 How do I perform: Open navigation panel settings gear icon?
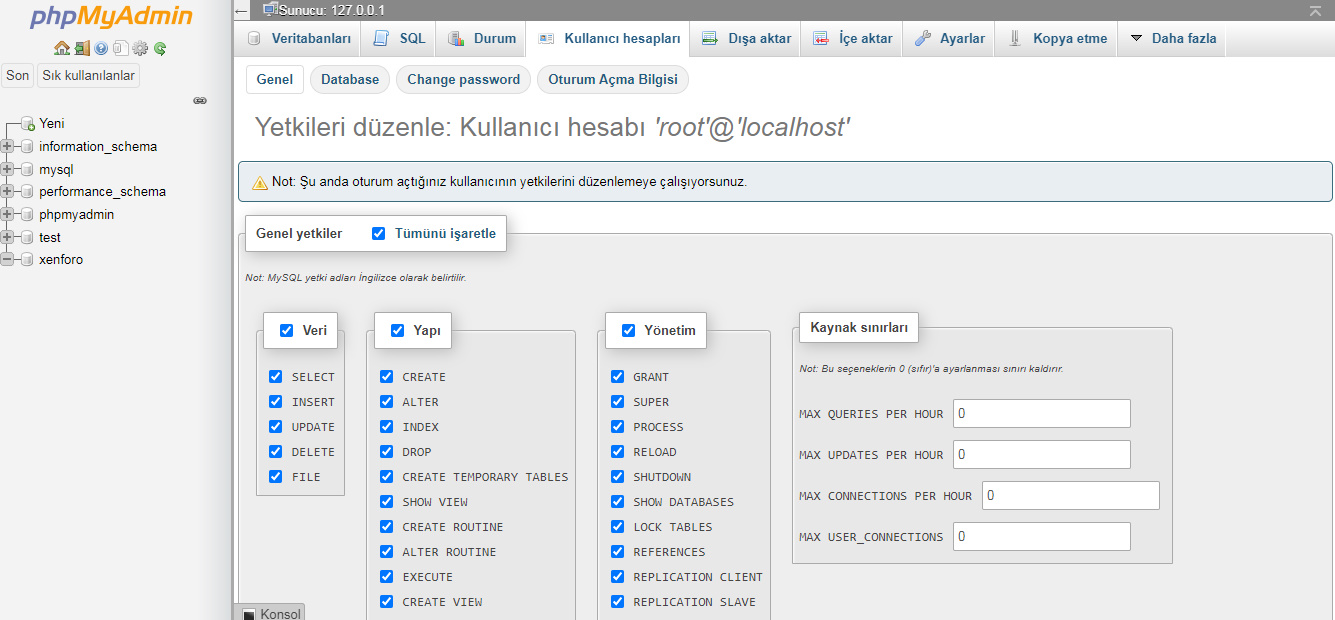[140, 48]
